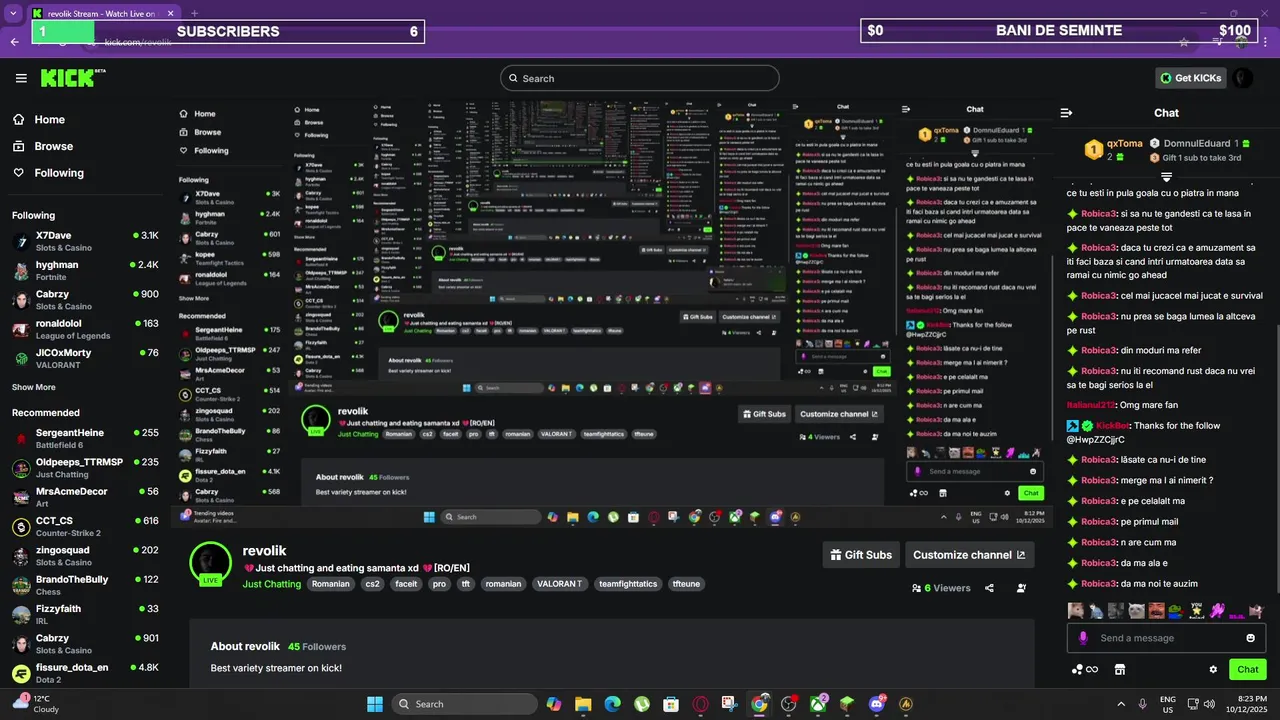1280x720 pixels.
Task: Click the KICK logo
Action: pyautogui.click(x=72, y=78)
